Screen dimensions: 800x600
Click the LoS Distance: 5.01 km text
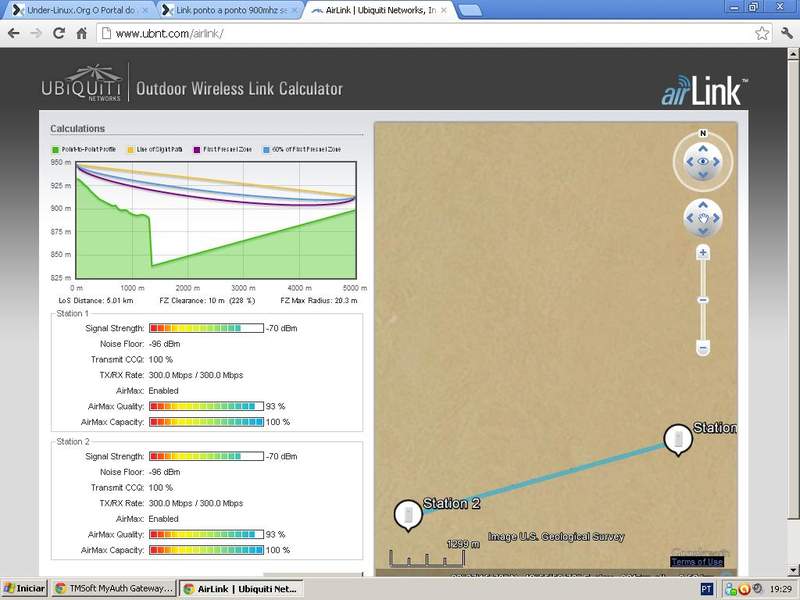coord(96,301)
